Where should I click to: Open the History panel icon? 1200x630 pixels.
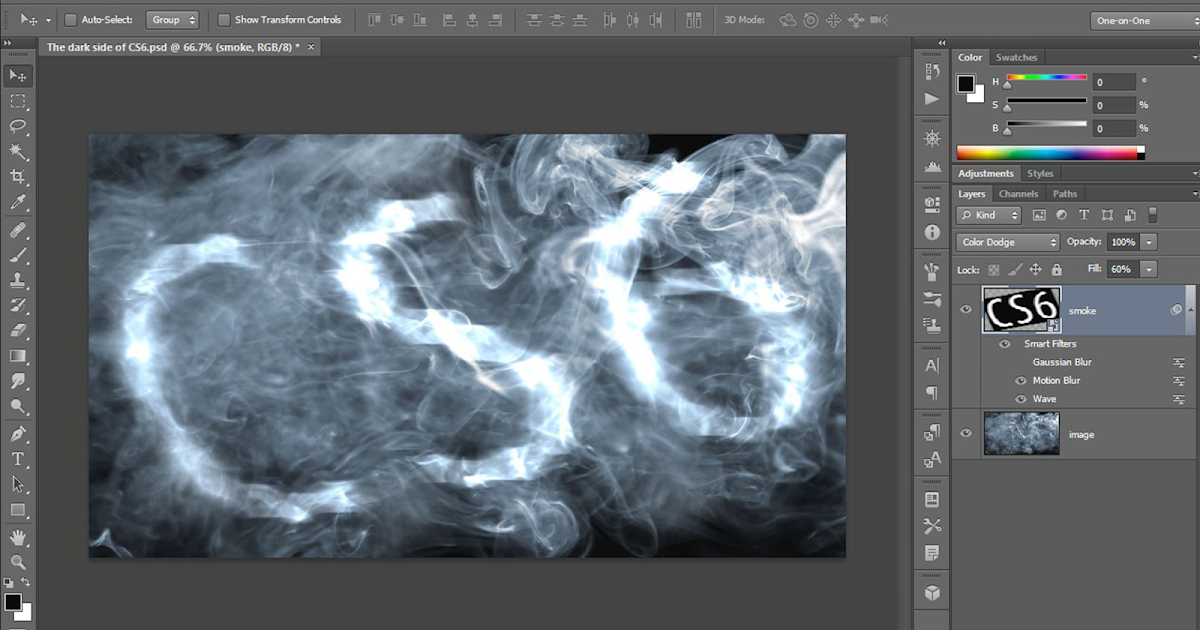pyautogui.click(x=932, y=72)
